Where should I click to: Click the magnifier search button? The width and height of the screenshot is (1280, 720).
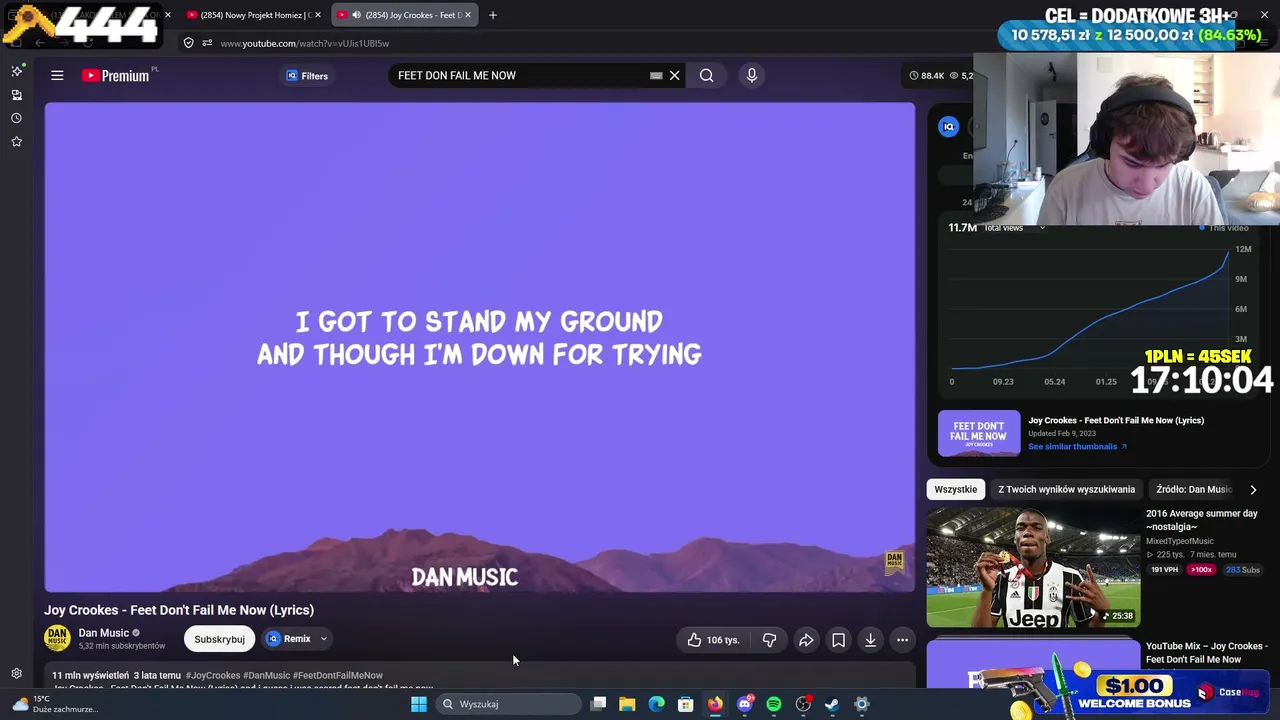click(707, 75)
